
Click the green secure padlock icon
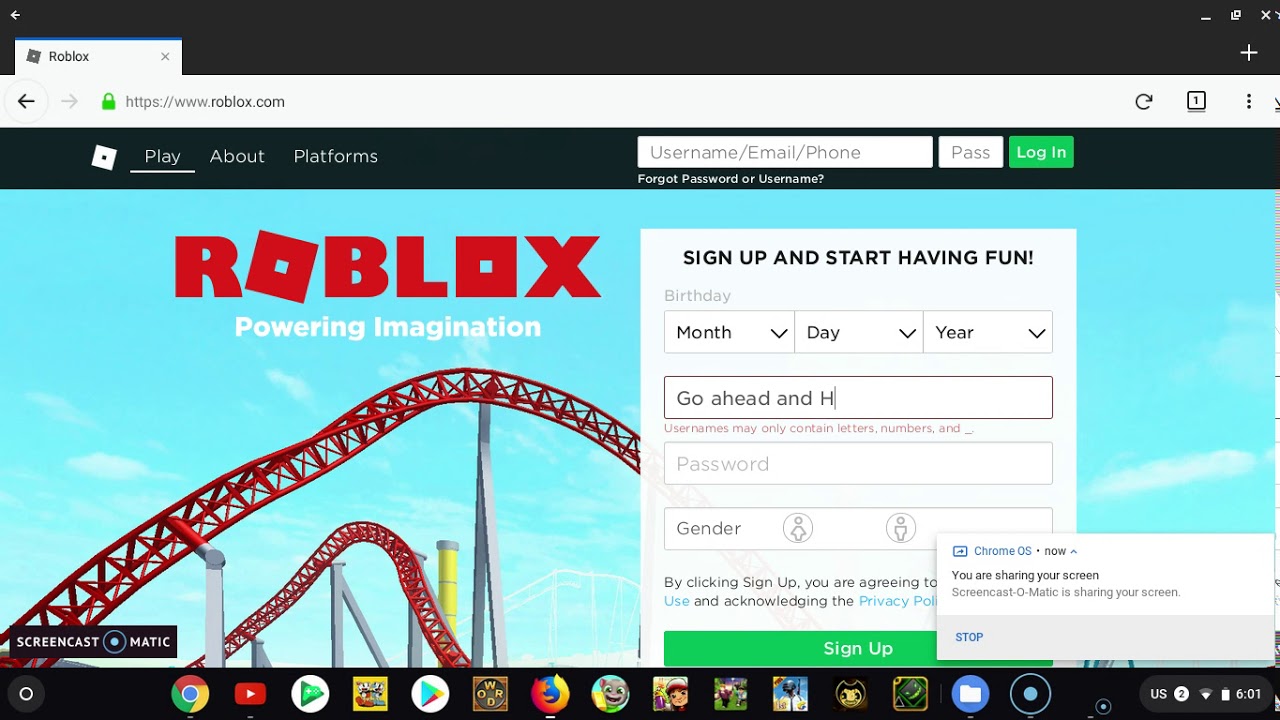(108, 101)
